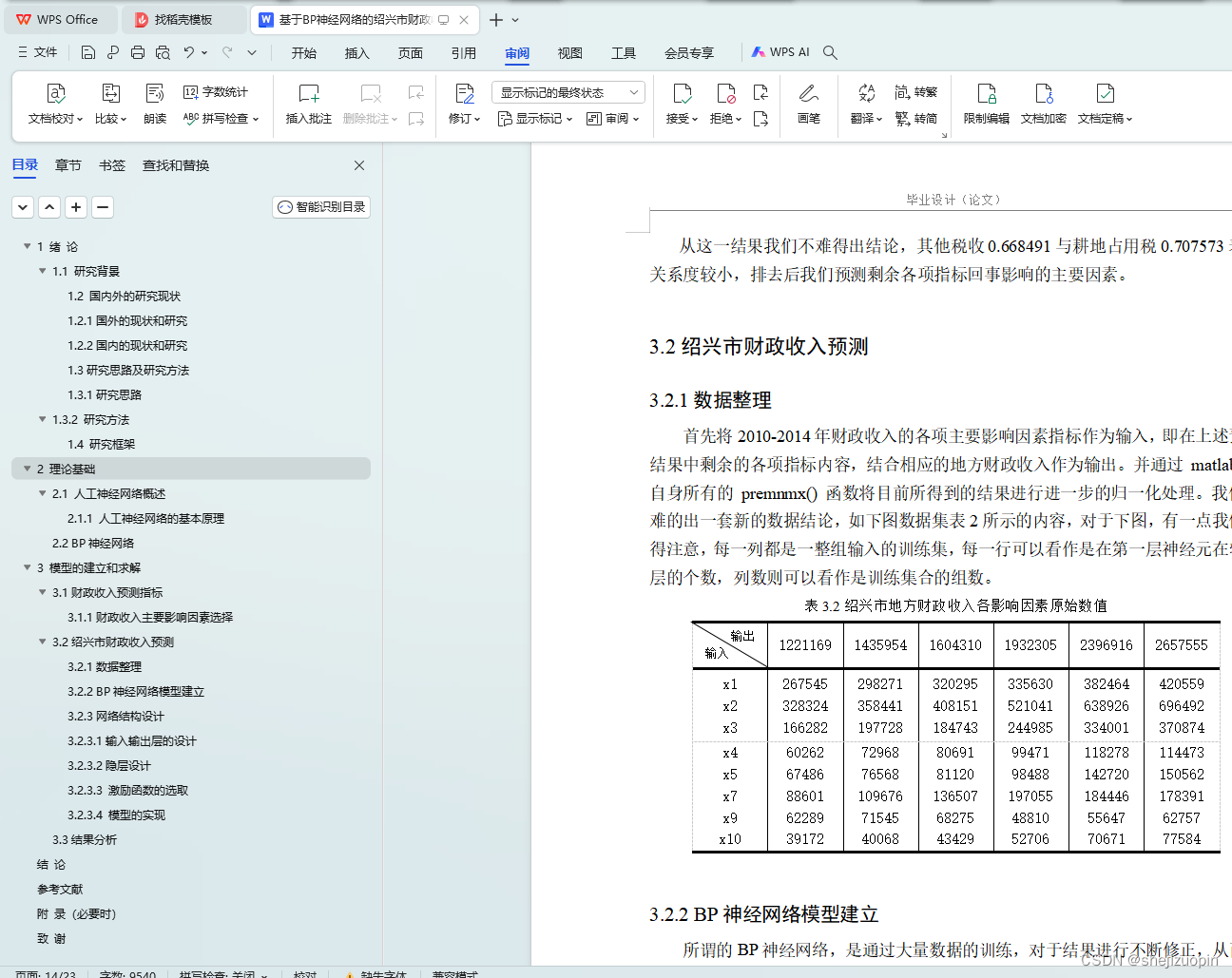Open the 拼写检查 dropdown
The height and width of the screenshot is (978, 1232).
(x=221, y=119)
